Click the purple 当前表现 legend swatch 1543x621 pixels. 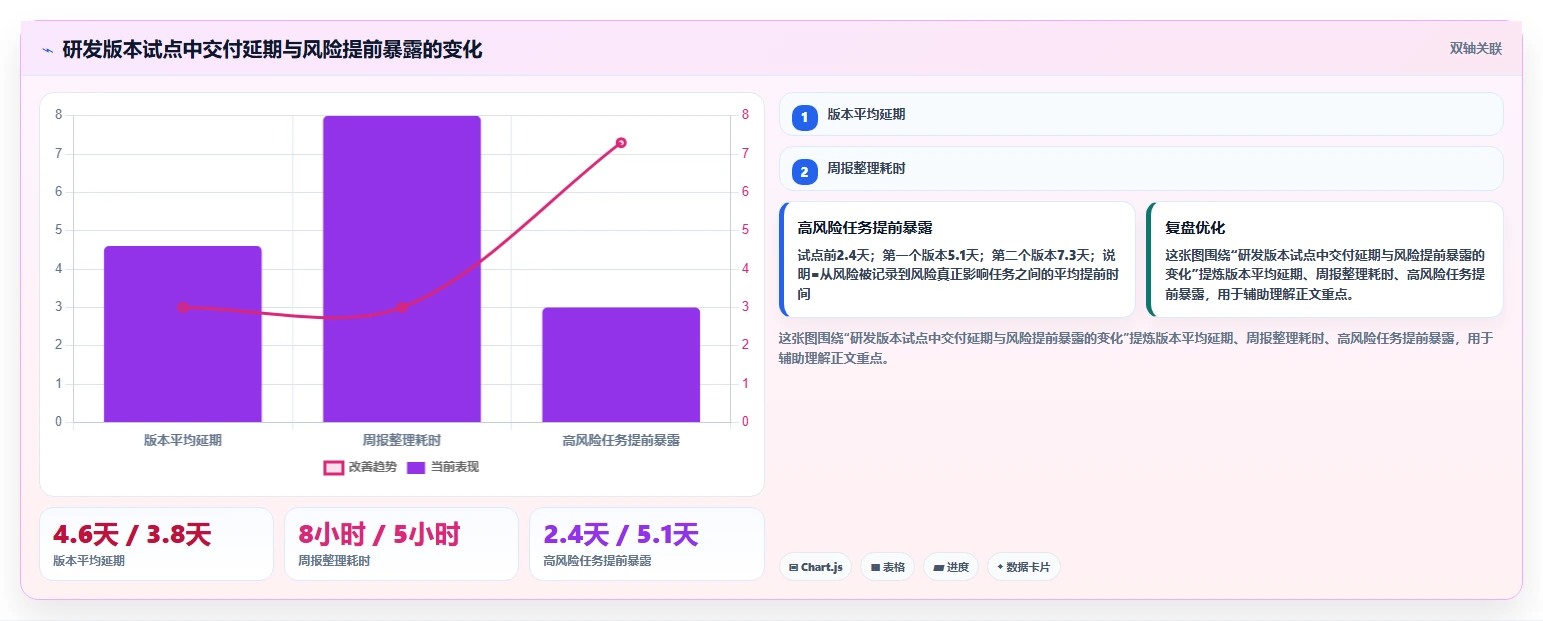click(417, 467)
